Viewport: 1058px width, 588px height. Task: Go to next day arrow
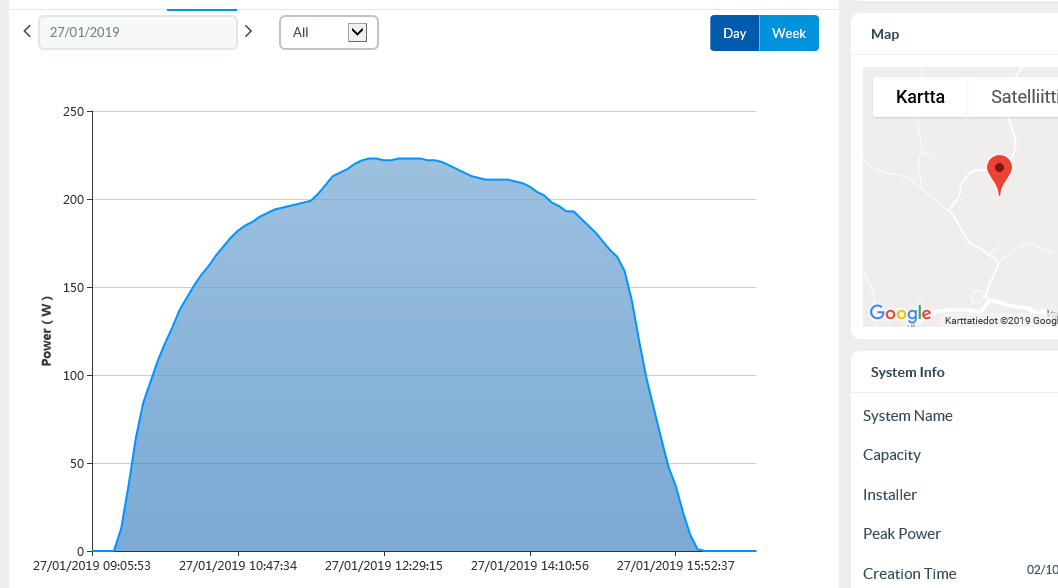point(248,31)
